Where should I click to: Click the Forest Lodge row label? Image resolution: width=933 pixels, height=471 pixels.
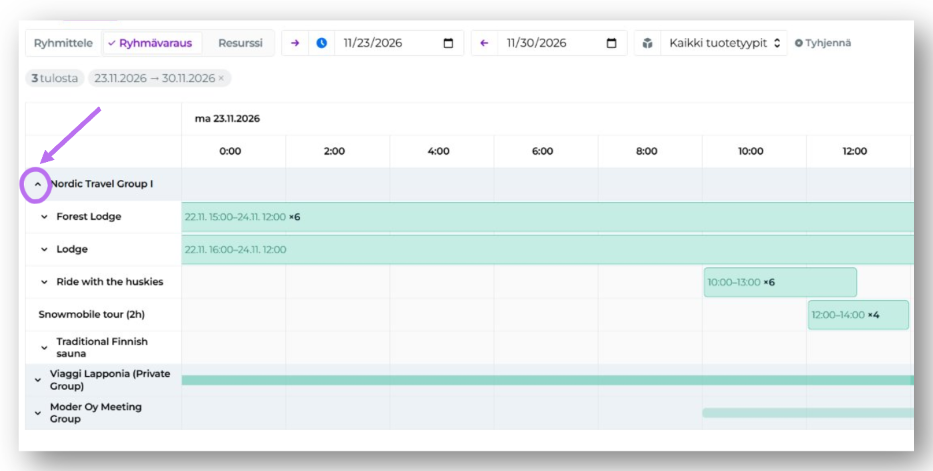click(x=89, y=216)
